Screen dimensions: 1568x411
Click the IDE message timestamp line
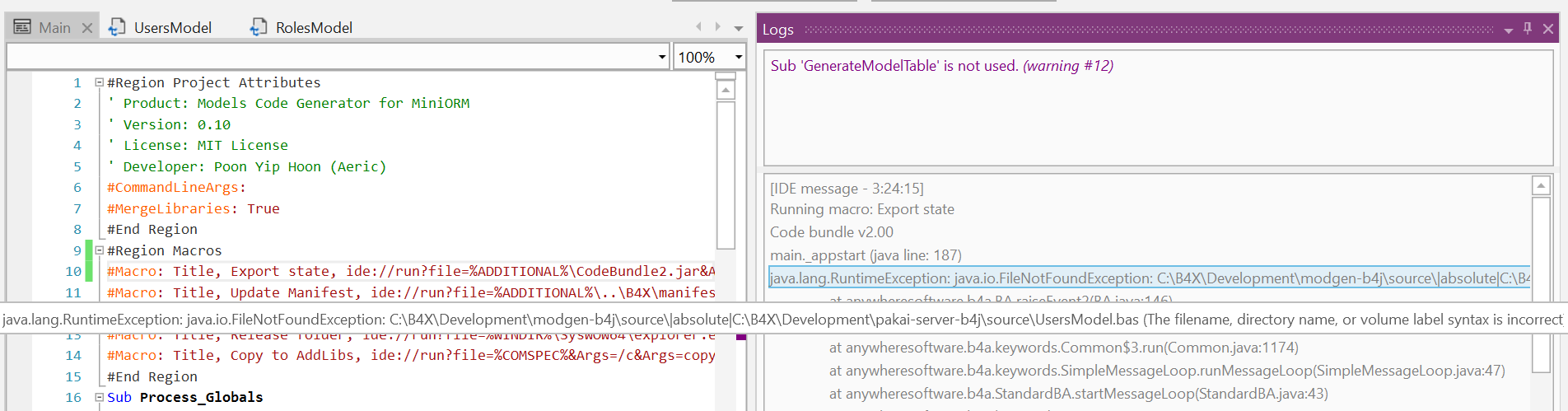tap(847, 189)
